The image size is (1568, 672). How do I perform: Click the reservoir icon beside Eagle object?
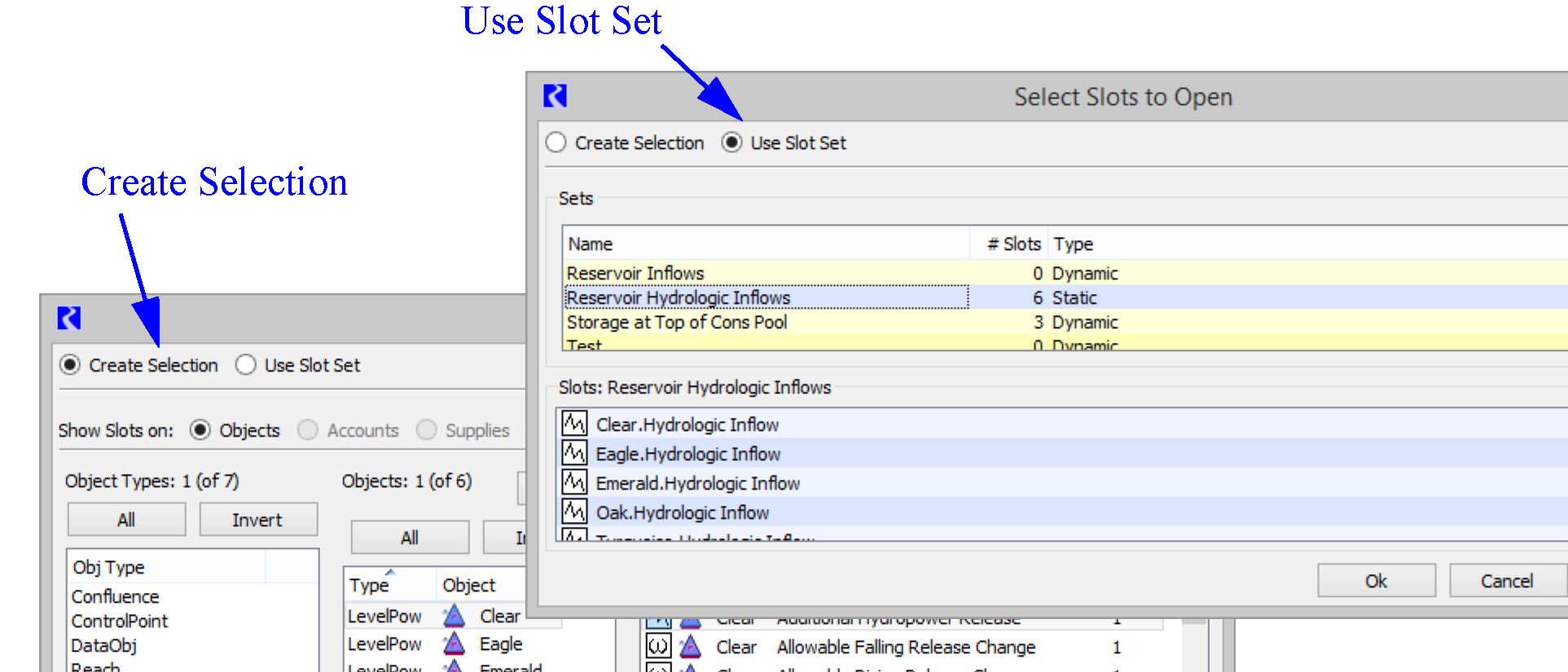click(454, 643)
